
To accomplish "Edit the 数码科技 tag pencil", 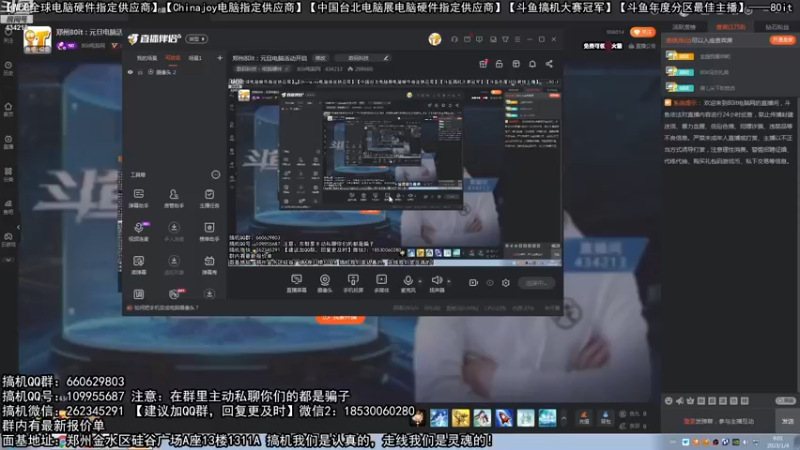I will [386, 58].
